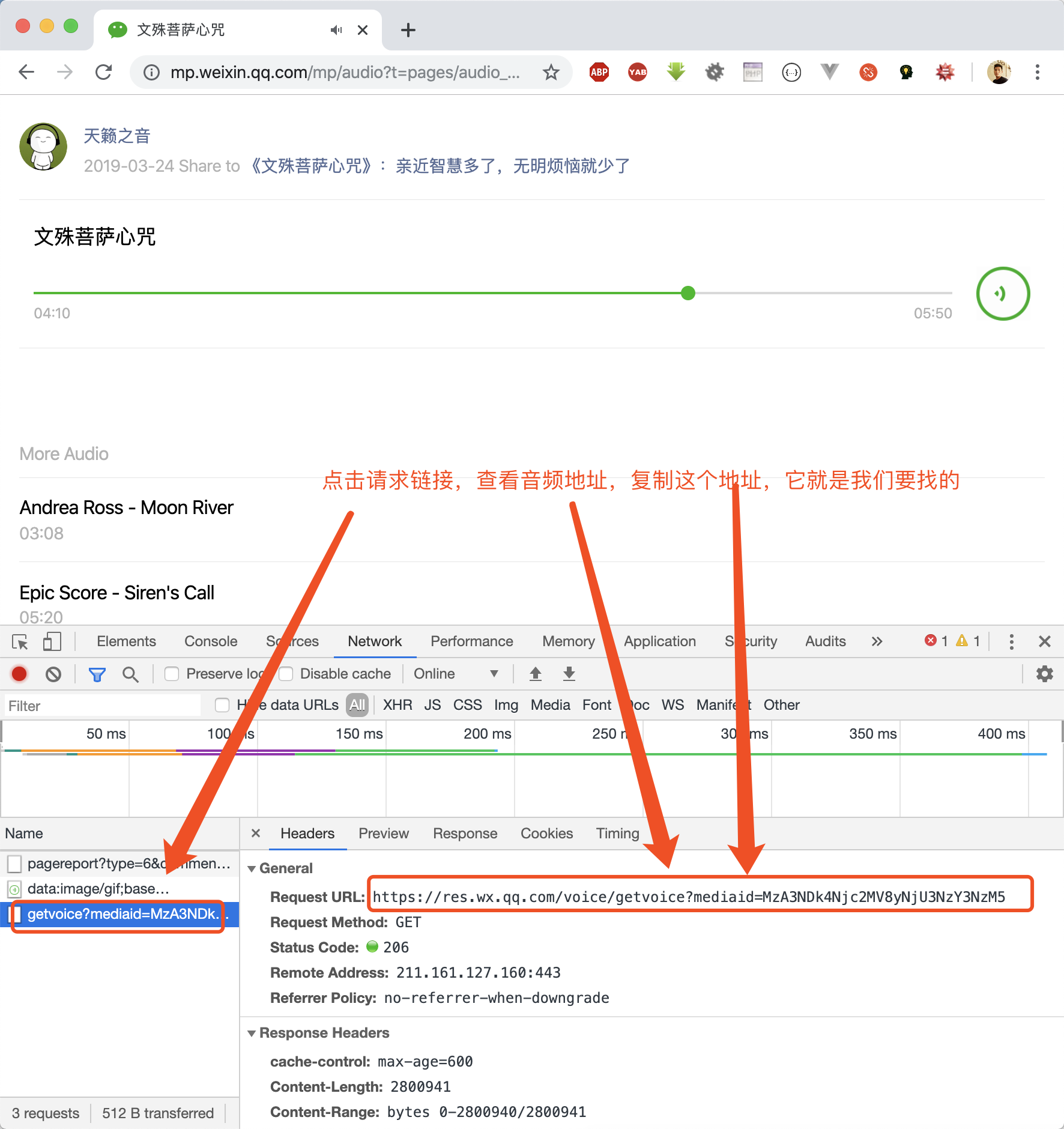Click the audio progress slider knob
This screenshot has height=1129, width=1064.
tap(688, 293)
